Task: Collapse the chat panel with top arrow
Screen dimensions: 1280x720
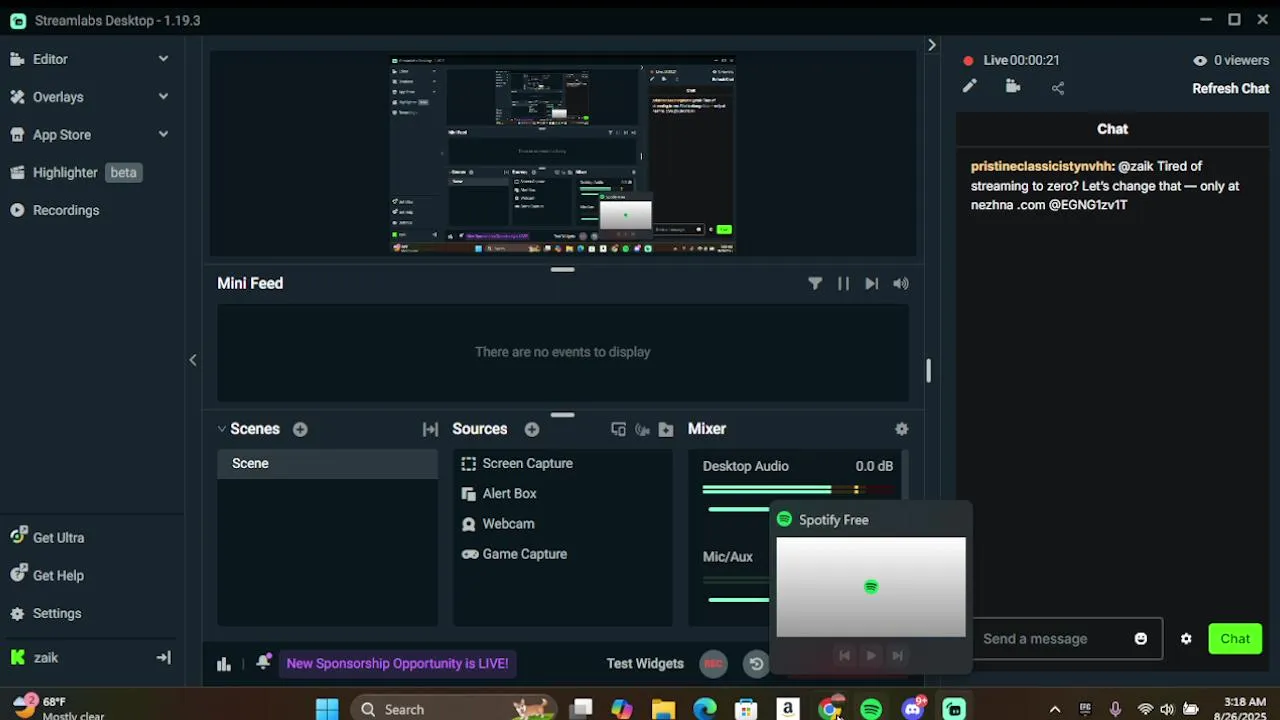Action: pos(932,45)
